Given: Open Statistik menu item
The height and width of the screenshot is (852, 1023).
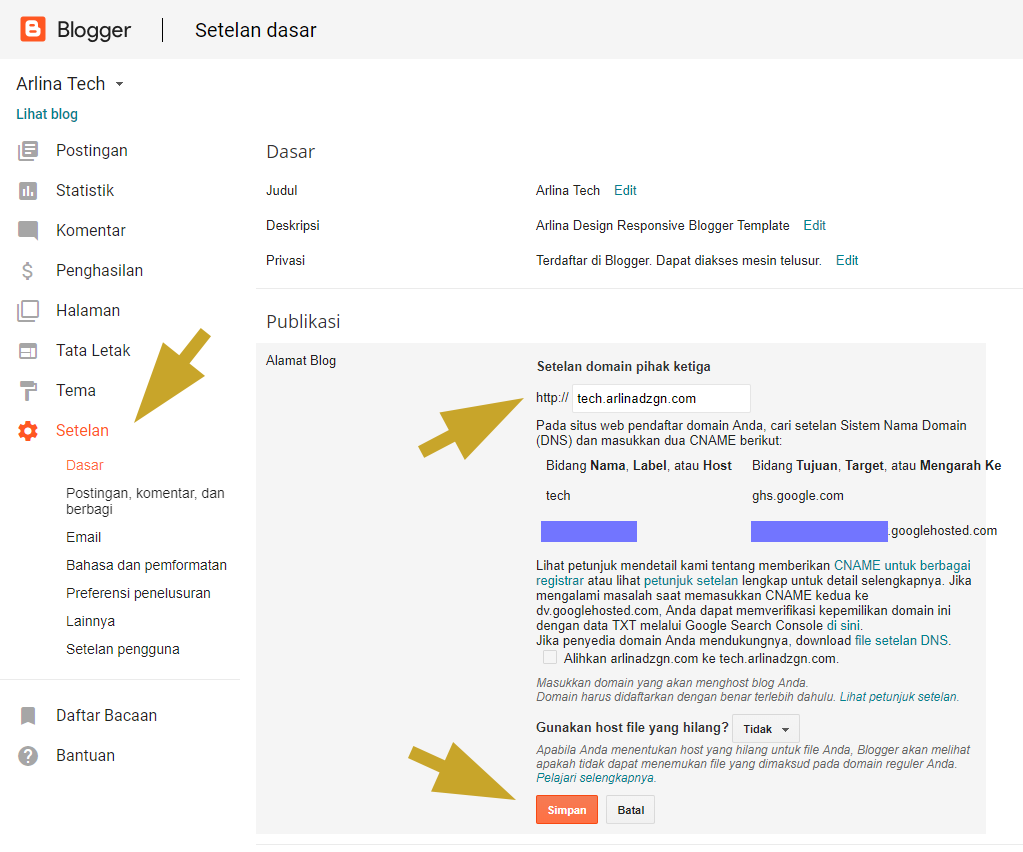Looking at the screenshot, I should 85,190.
